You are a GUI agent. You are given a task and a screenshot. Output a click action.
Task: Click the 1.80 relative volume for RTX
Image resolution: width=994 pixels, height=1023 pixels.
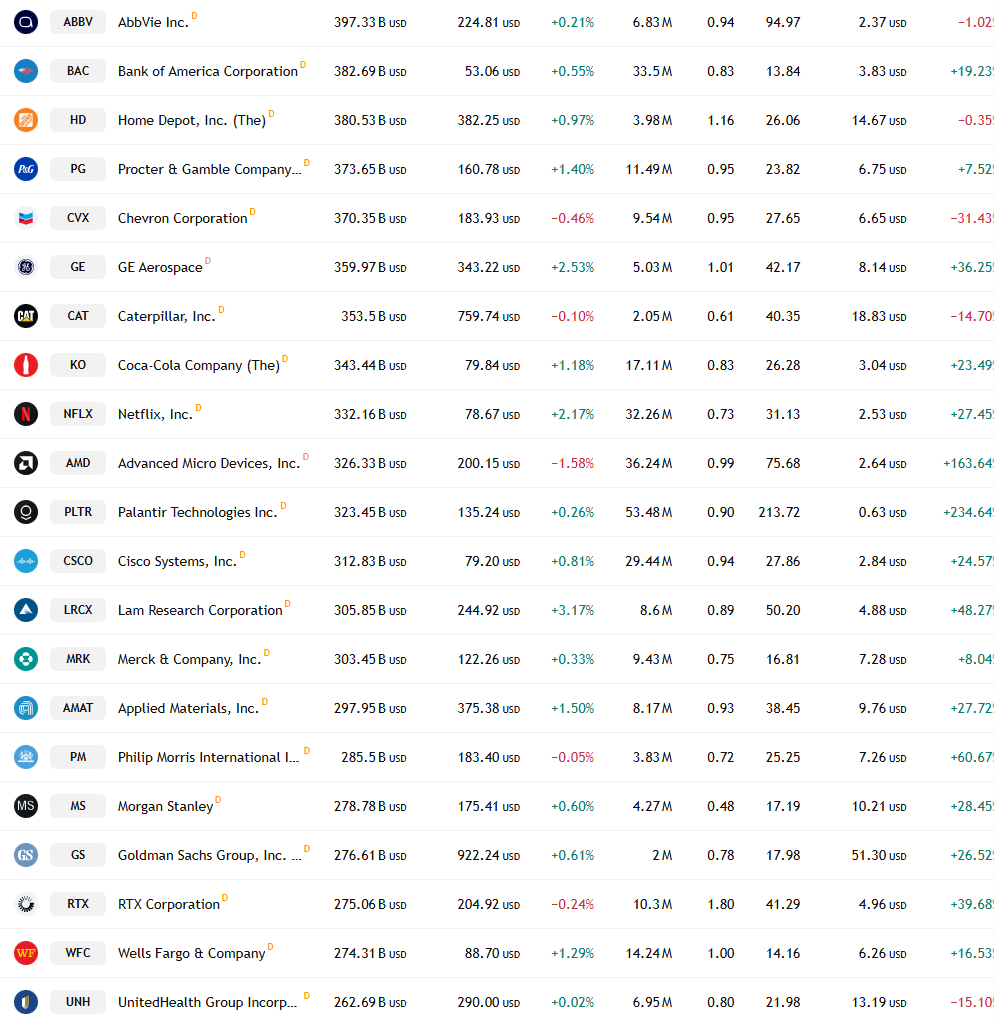721,904
